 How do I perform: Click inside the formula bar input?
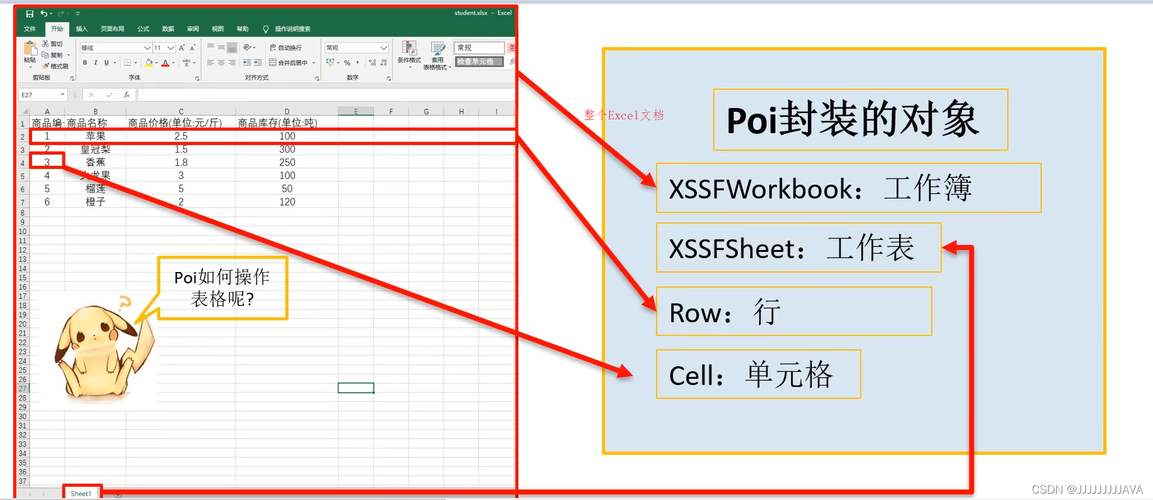click(x=325, y=94)
